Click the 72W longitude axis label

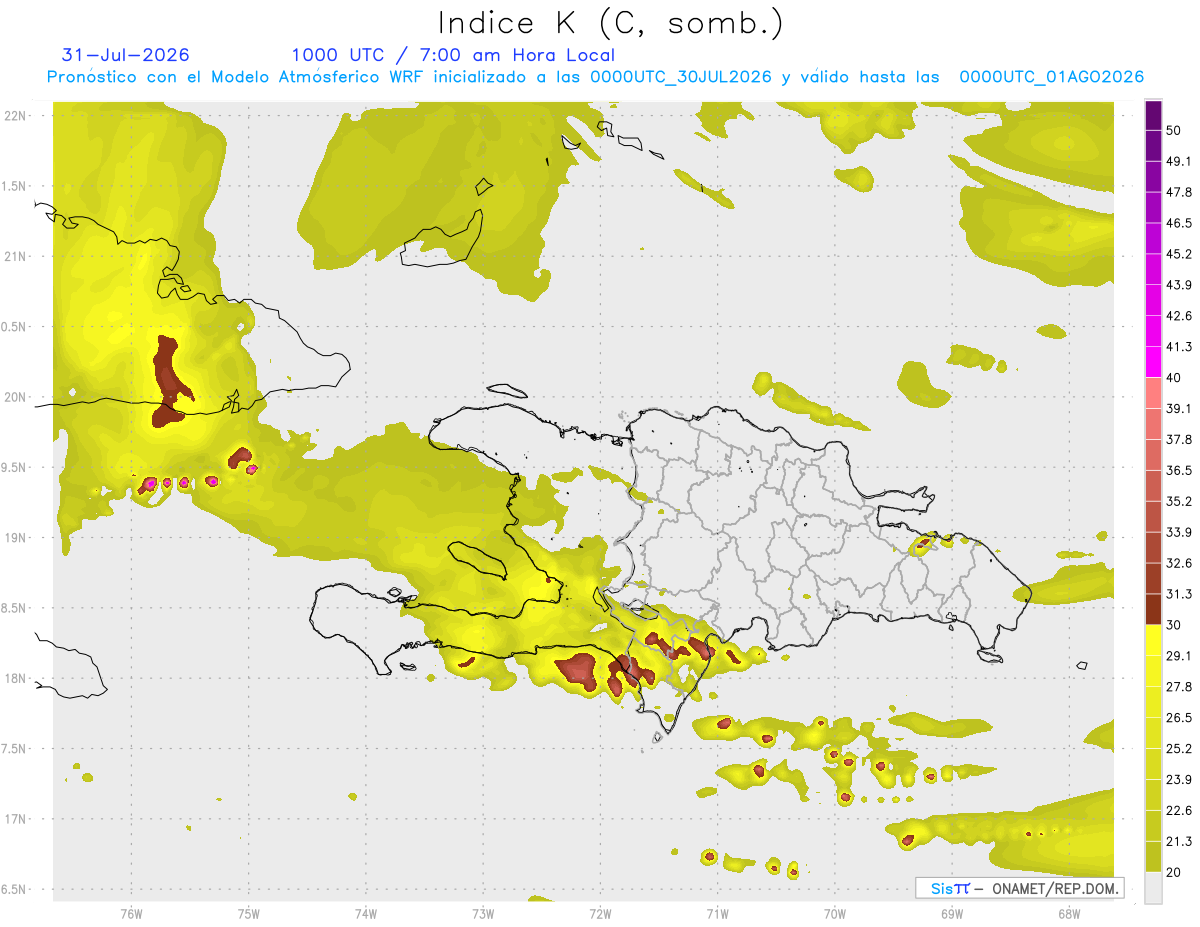(x=600, y=913)
